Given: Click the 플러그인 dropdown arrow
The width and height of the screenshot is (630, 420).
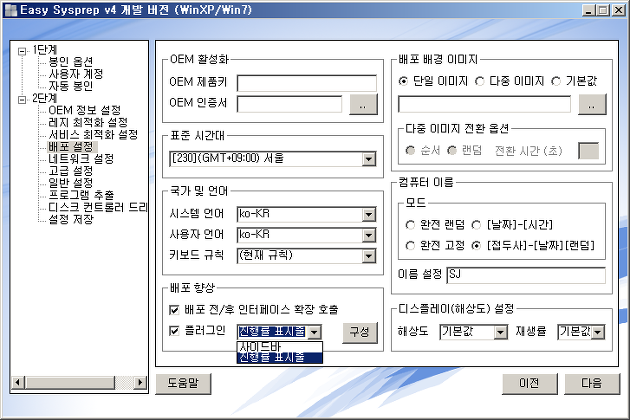Looking at the screenshot, I should 315,332.
